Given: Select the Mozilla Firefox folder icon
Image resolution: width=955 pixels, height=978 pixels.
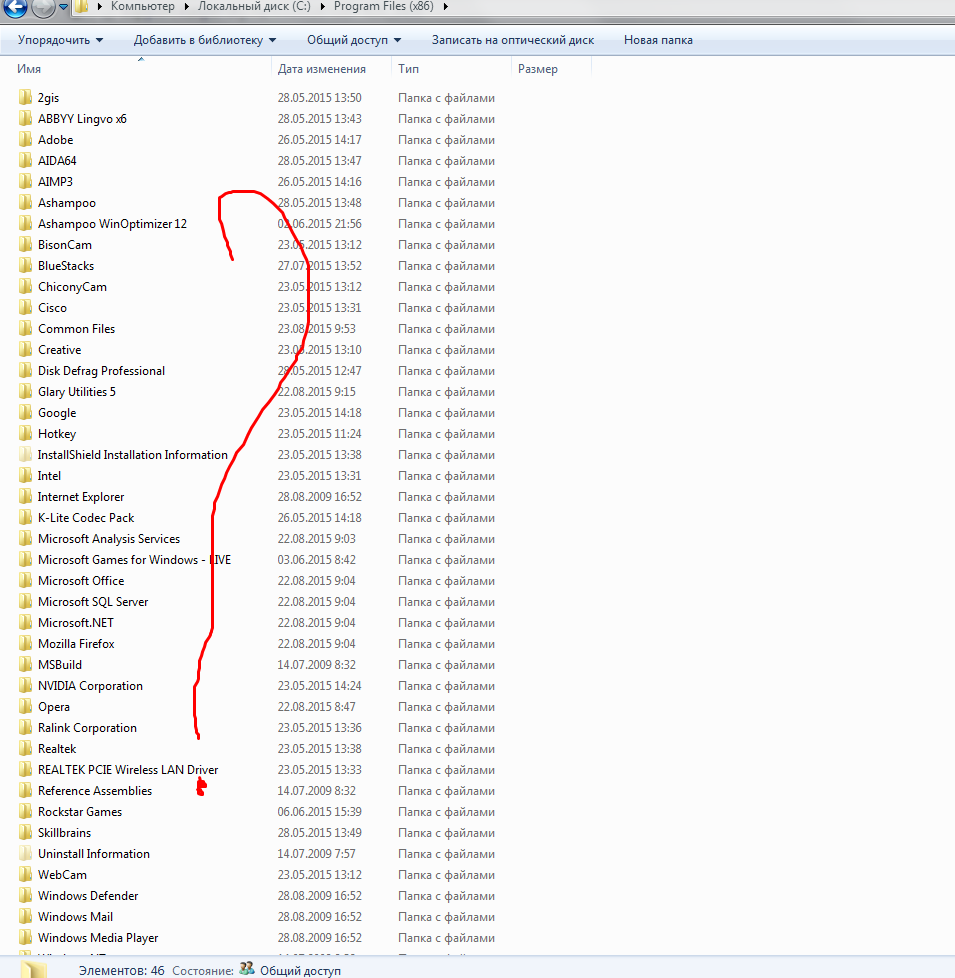Looking at the screenshot, I should [25, 644].
